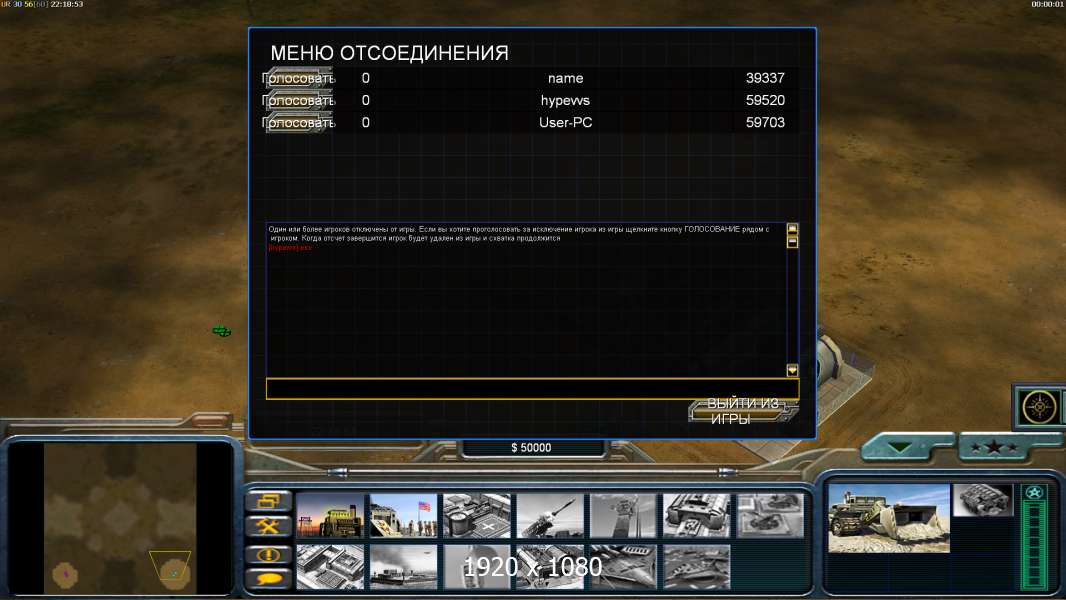Screen dimensions: 1066x600
Task: Build the Cold Fusion Reactor sunset icon
Action: click(x=330, y=516)
